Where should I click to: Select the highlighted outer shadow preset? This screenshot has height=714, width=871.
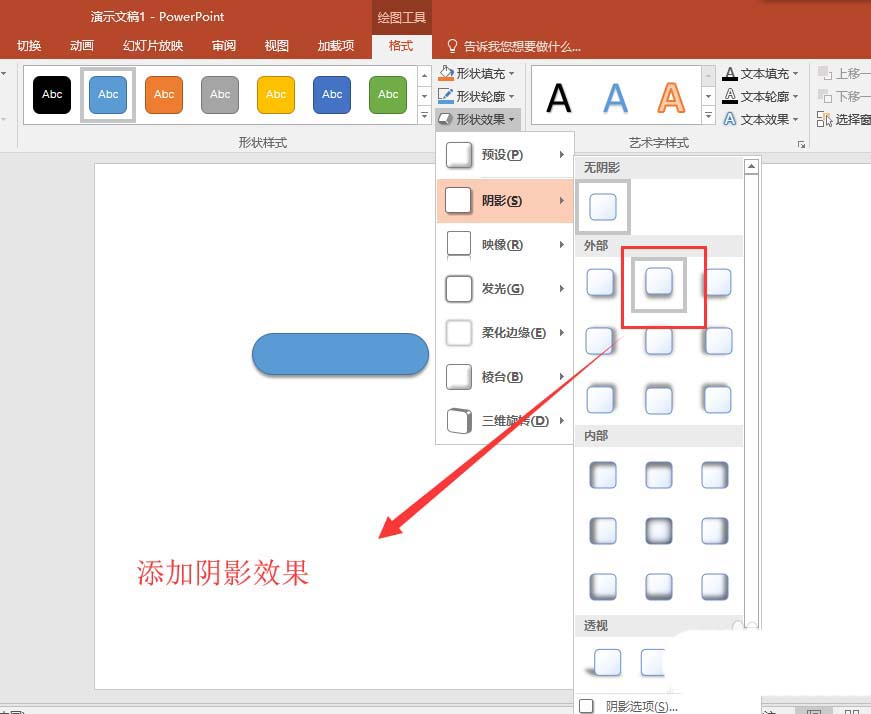point(659,284)
